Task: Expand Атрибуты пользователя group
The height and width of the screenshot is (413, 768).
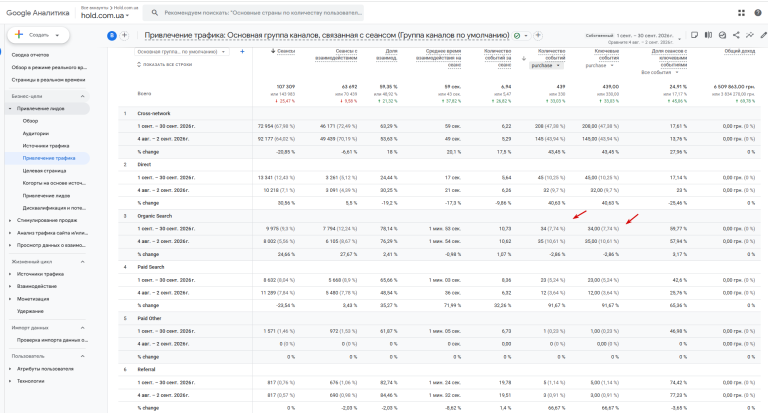Action: point(10,369)
